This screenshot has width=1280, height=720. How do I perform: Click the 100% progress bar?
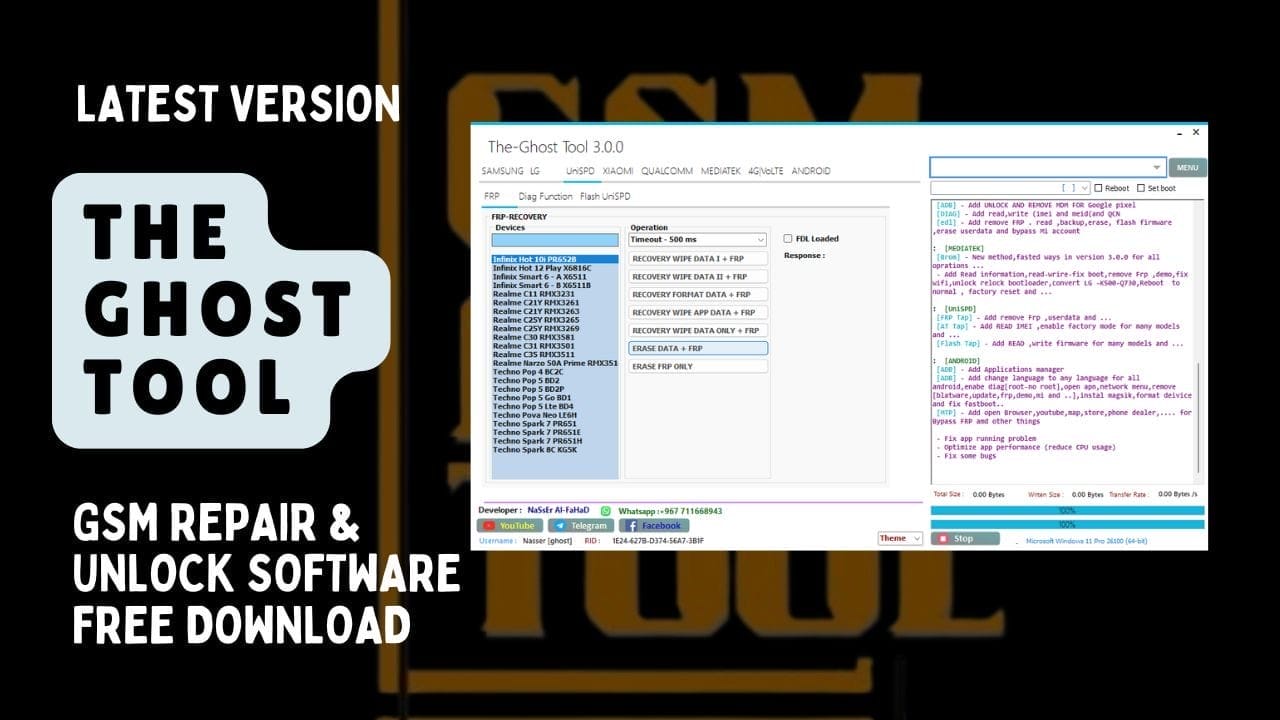(x=1065, y=510)
